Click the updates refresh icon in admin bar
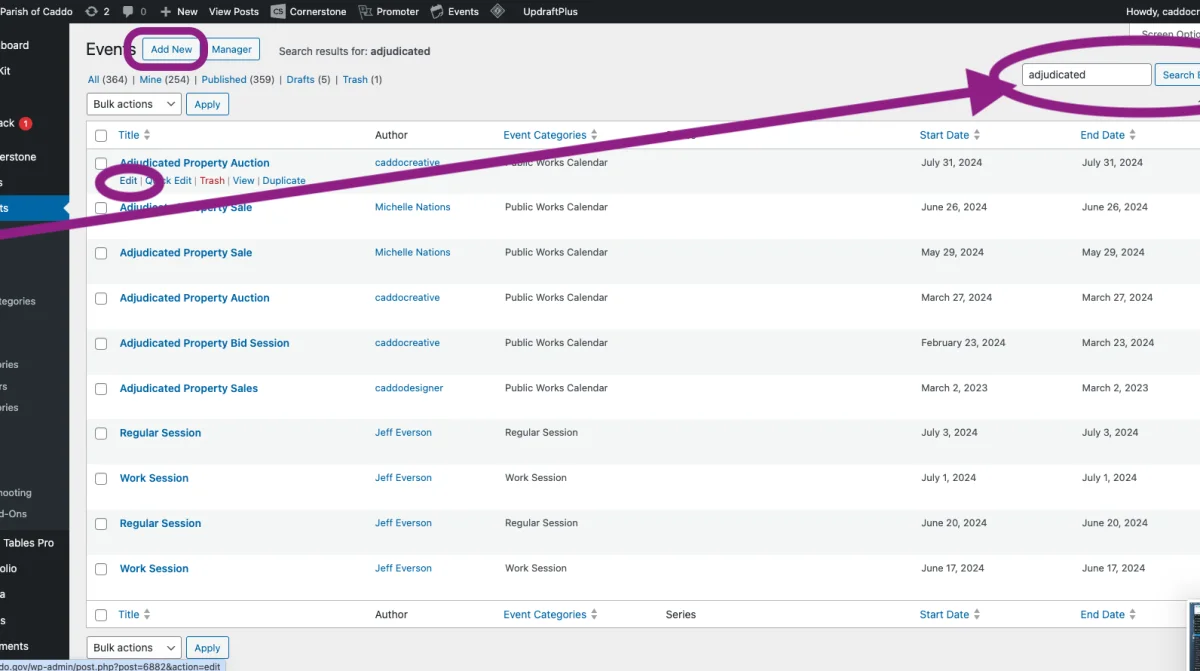1200x671 pixels. pyautogui.click(x=92, y=12)
